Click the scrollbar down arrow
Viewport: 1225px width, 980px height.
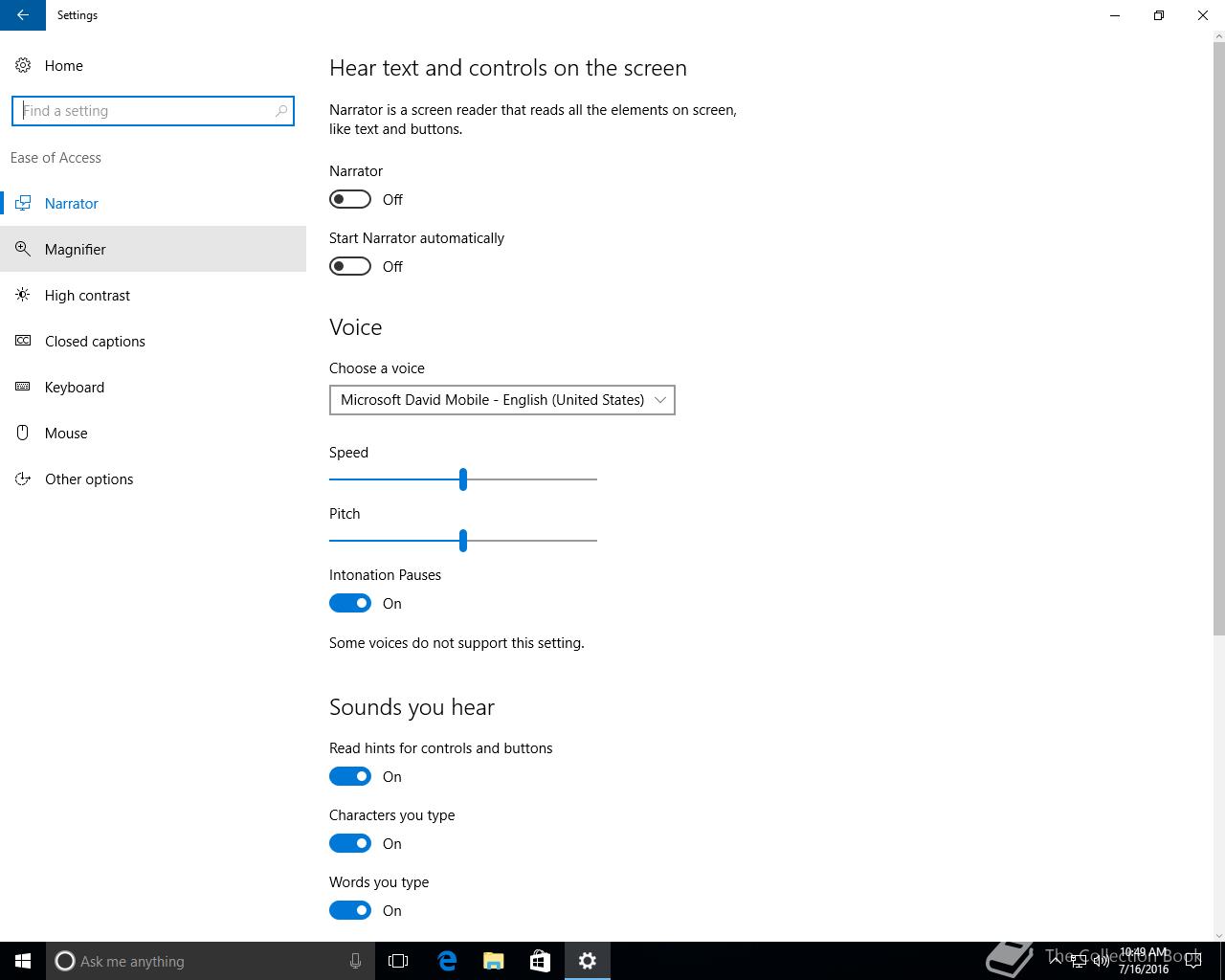click(x=1218, y=935)
